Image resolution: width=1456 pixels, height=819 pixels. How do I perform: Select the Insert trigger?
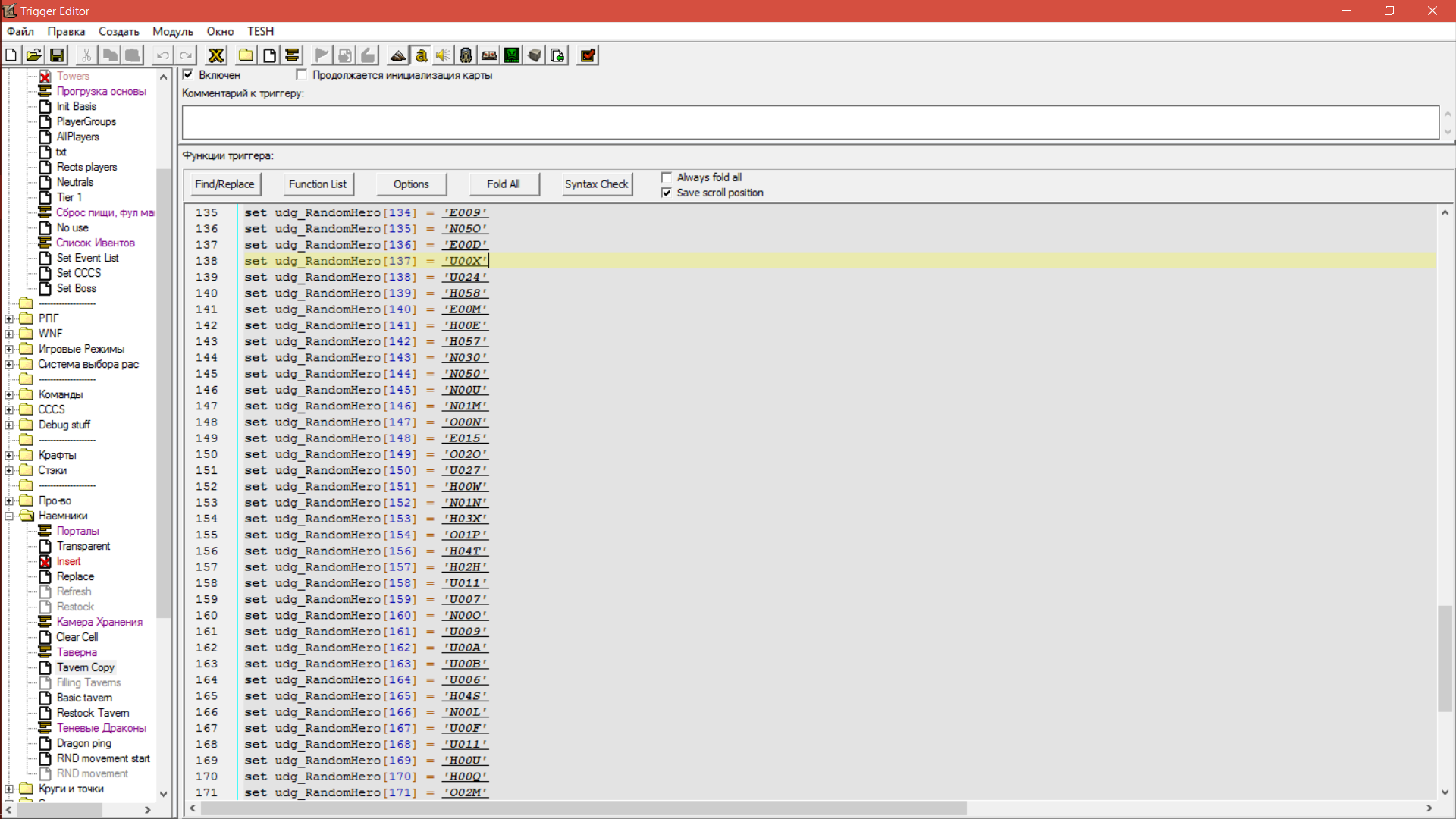click(68, 561)
